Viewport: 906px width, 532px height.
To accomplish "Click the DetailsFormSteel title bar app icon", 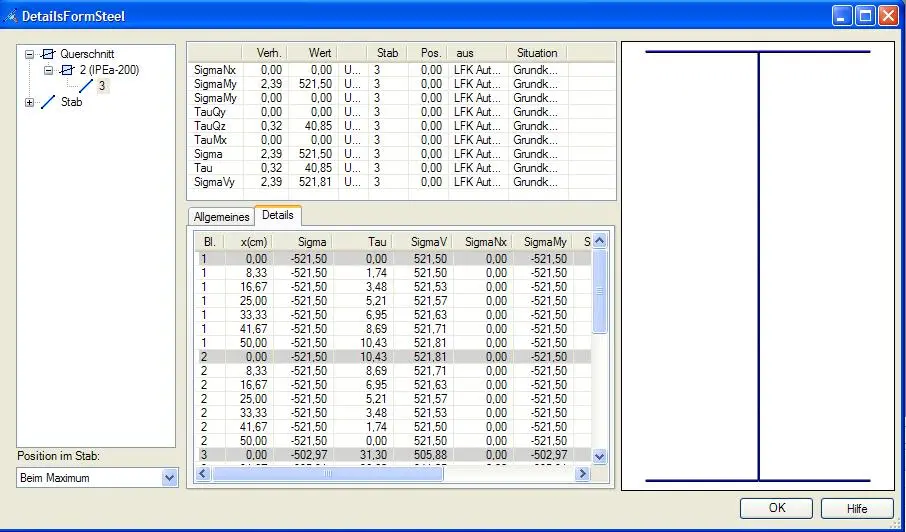I will point(10,16).
